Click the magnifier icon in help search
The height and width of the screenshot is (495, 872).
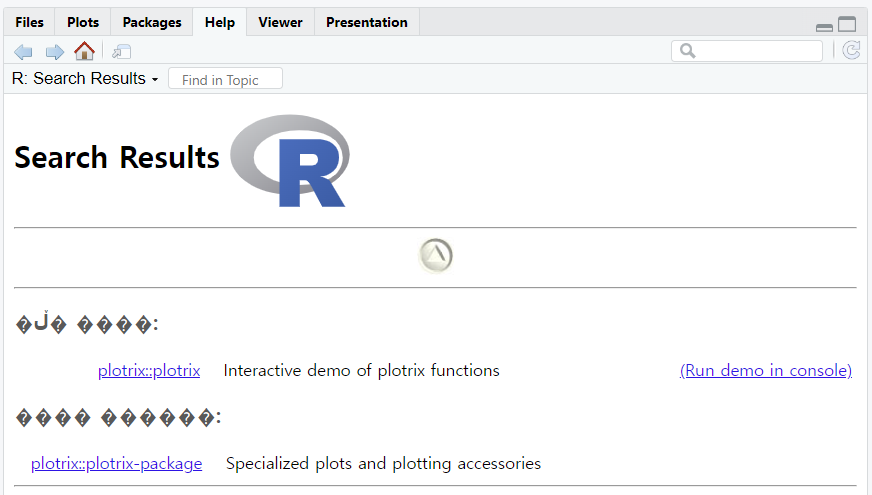(687, 51)
